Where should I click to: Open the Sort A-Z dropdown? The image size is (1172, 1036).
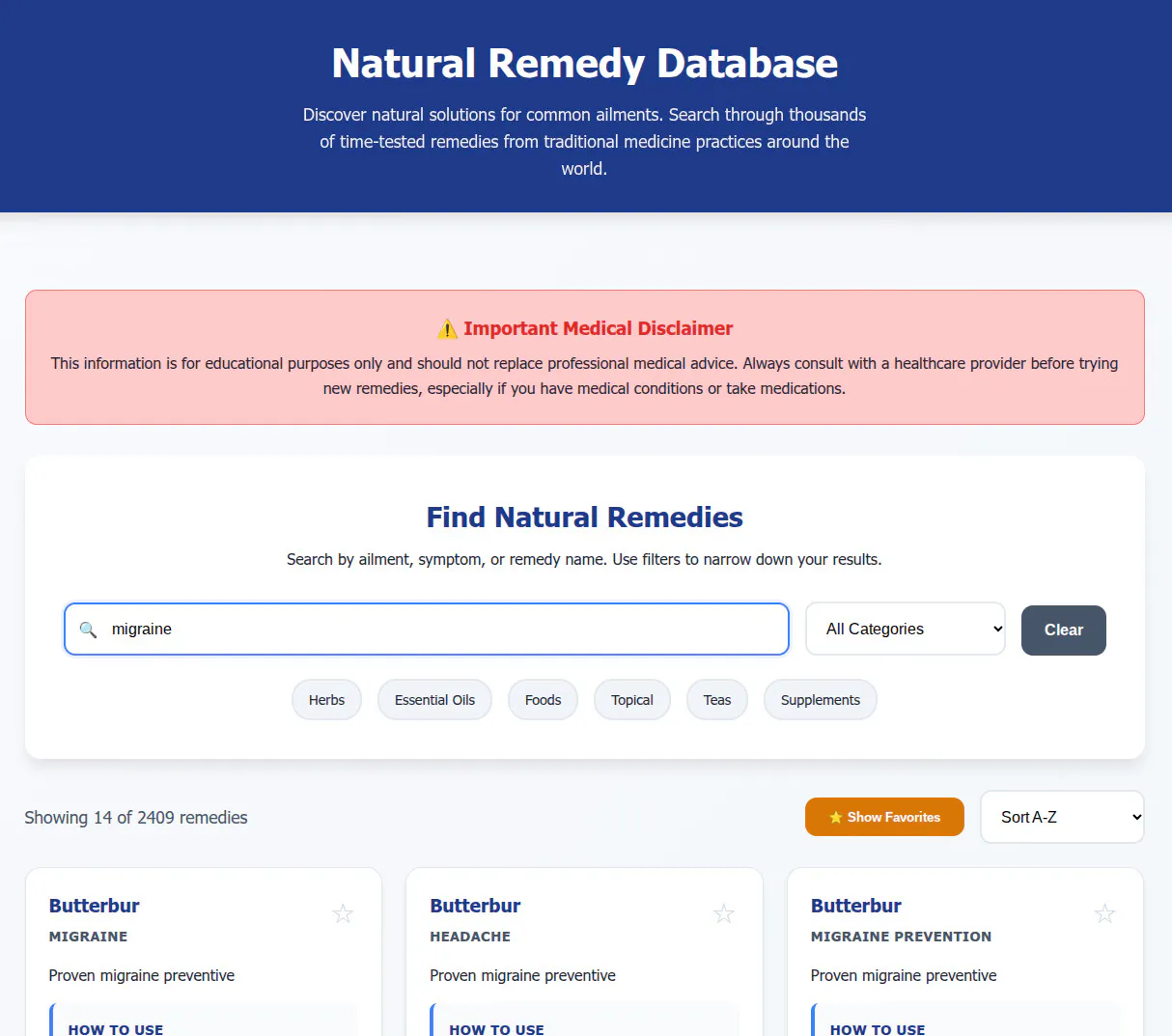pos(1062,817)
